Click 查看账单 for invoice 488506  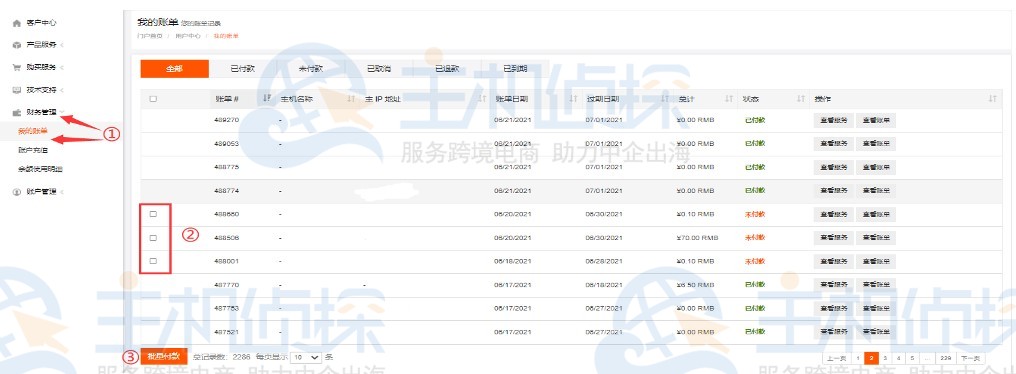tap(876, 238)
